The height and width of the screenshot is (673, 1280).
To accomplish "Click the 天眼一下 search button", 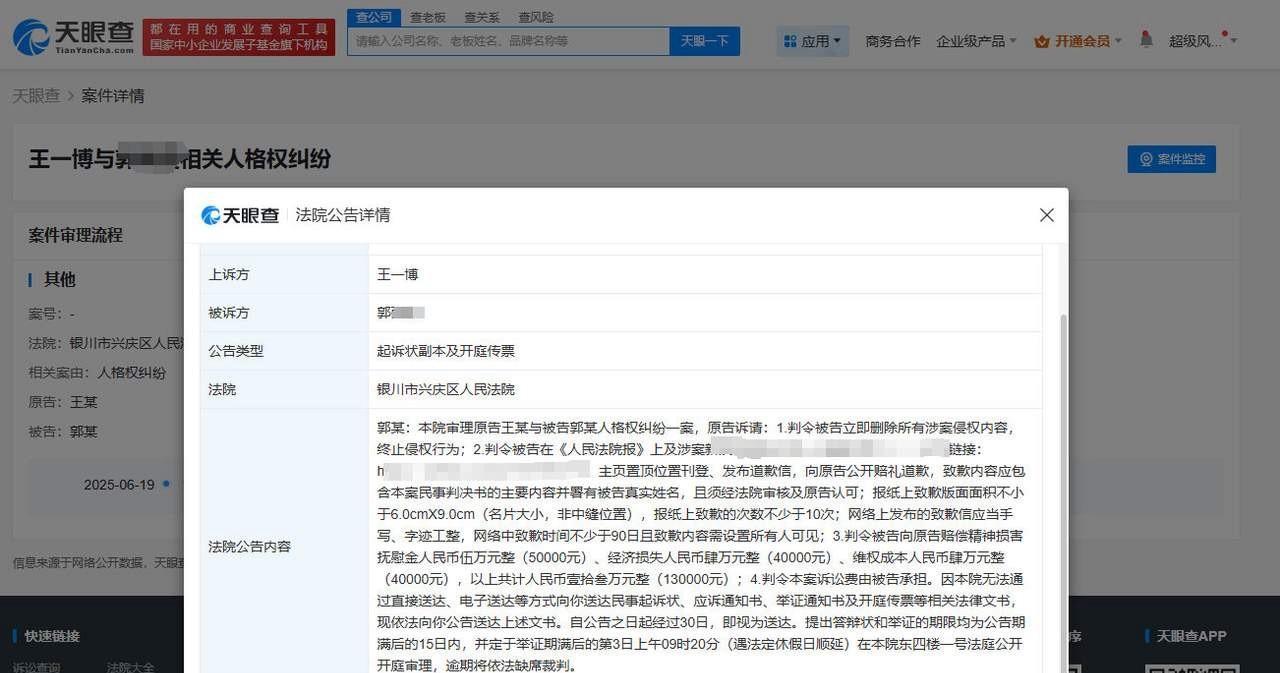I will [704, 41].
